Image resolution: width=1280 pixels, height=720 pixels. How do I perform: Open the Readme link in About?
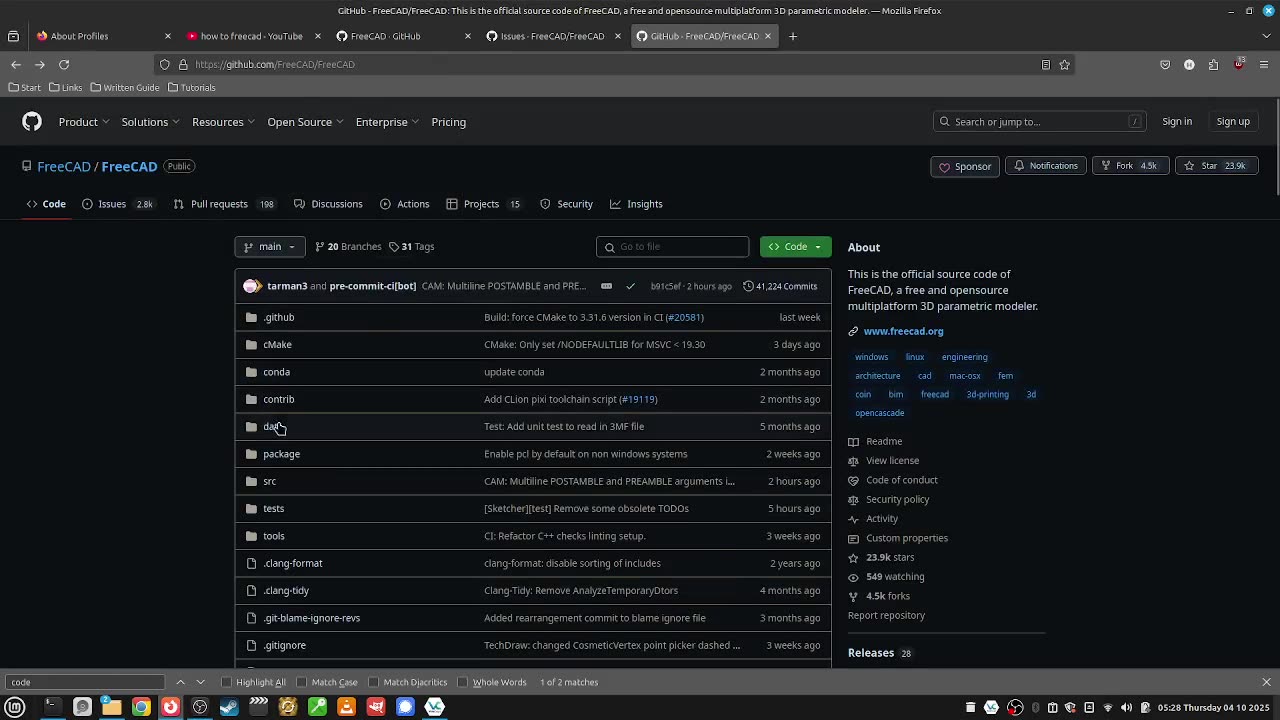[884, 441]
